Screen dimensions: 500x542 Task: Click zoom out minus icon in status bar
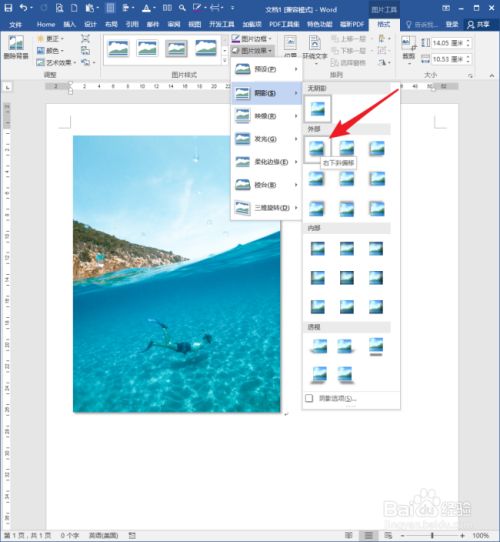[x=402, y=535]
